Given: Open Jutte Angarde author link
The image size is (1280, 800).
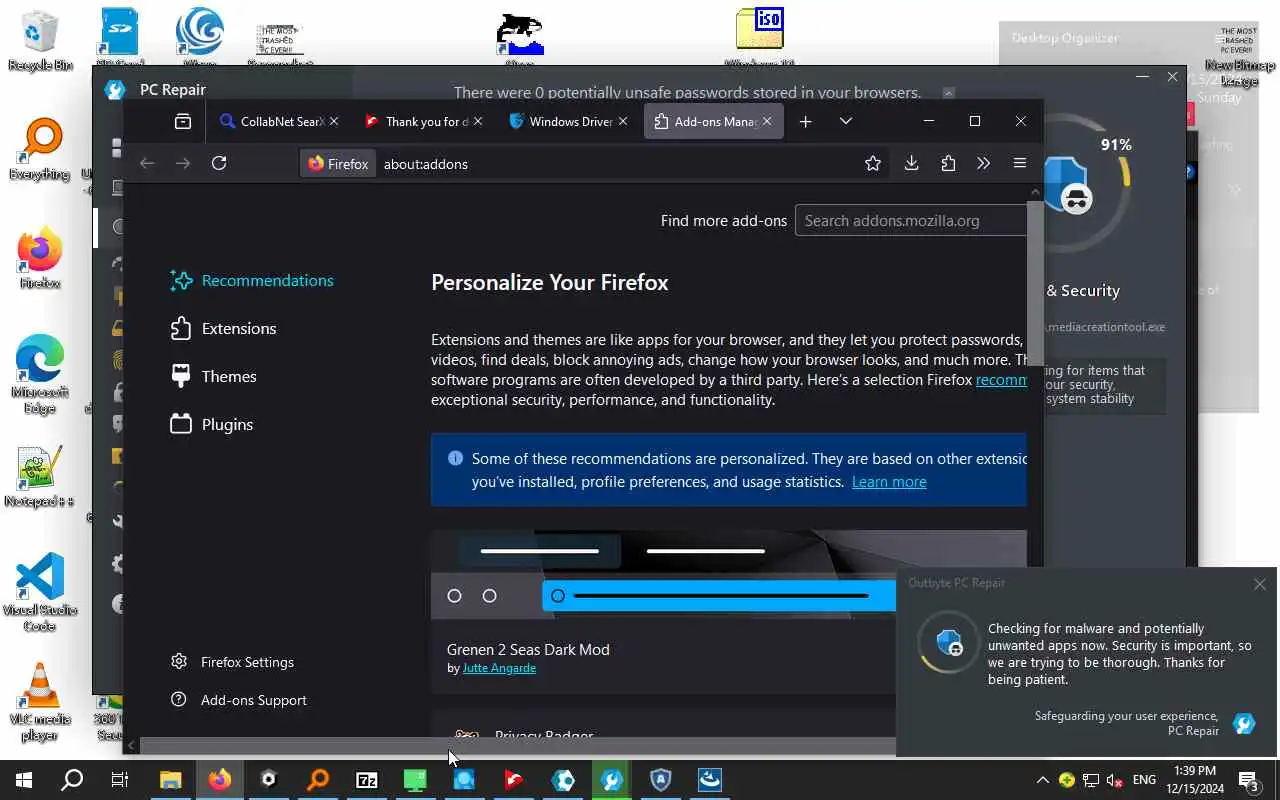Looking at the screenshot, I should (499, 668).
